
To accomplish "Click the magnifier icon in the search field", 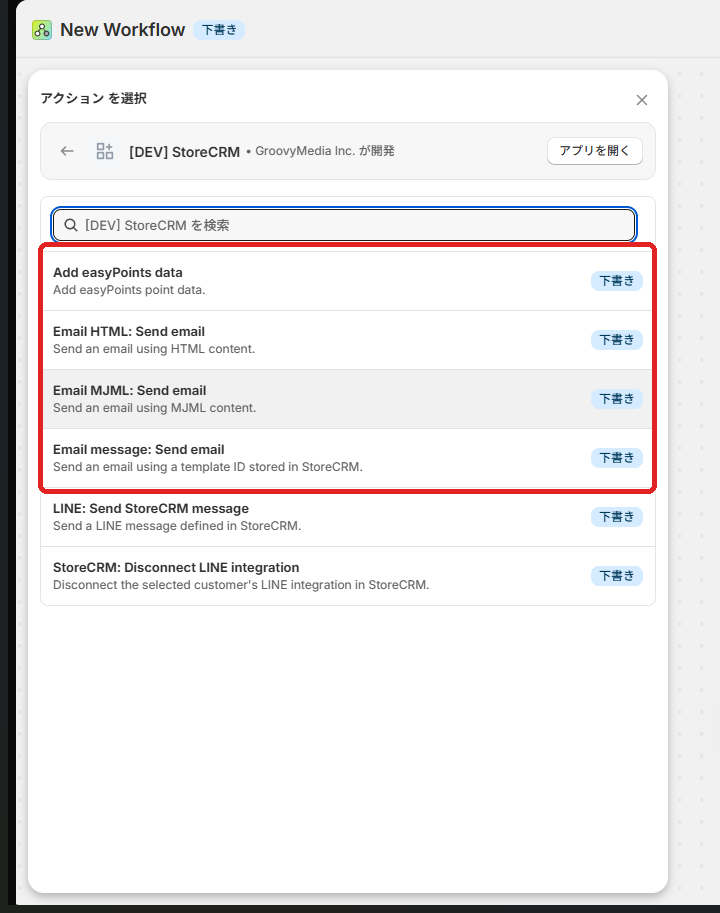I will click(x=70, y=225).
